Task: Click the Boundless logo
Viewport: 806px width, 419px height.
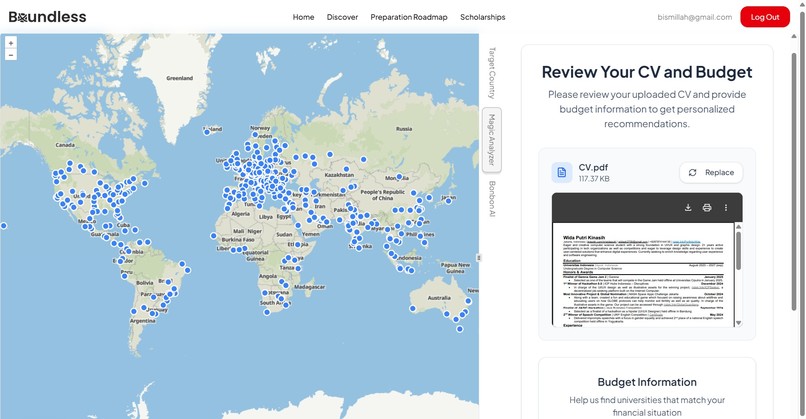Action: (47, 17)
